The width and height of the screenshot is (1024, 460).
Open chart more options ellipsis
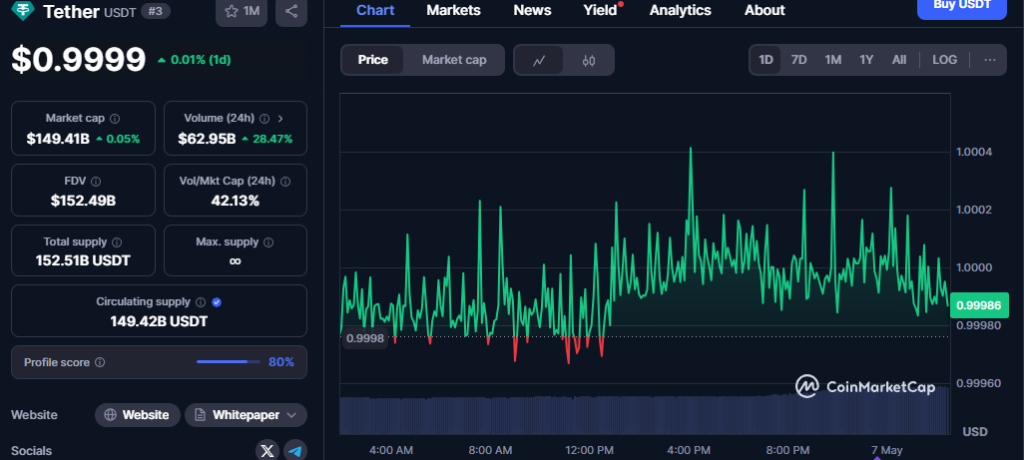point(990,60)
